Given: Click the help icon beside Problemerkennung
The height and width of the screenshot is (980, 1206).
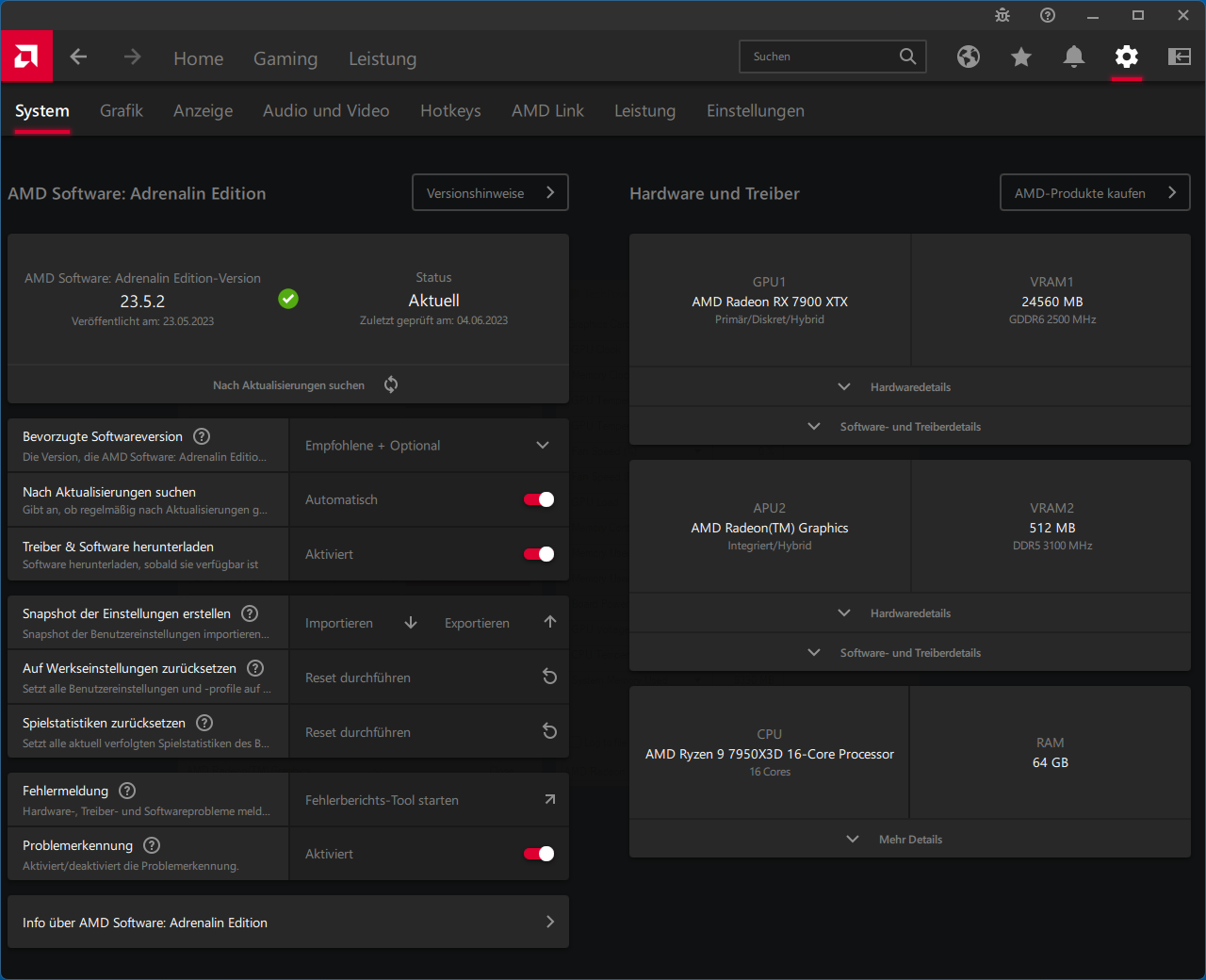Looking at the screenshot, I should point(152,845).
